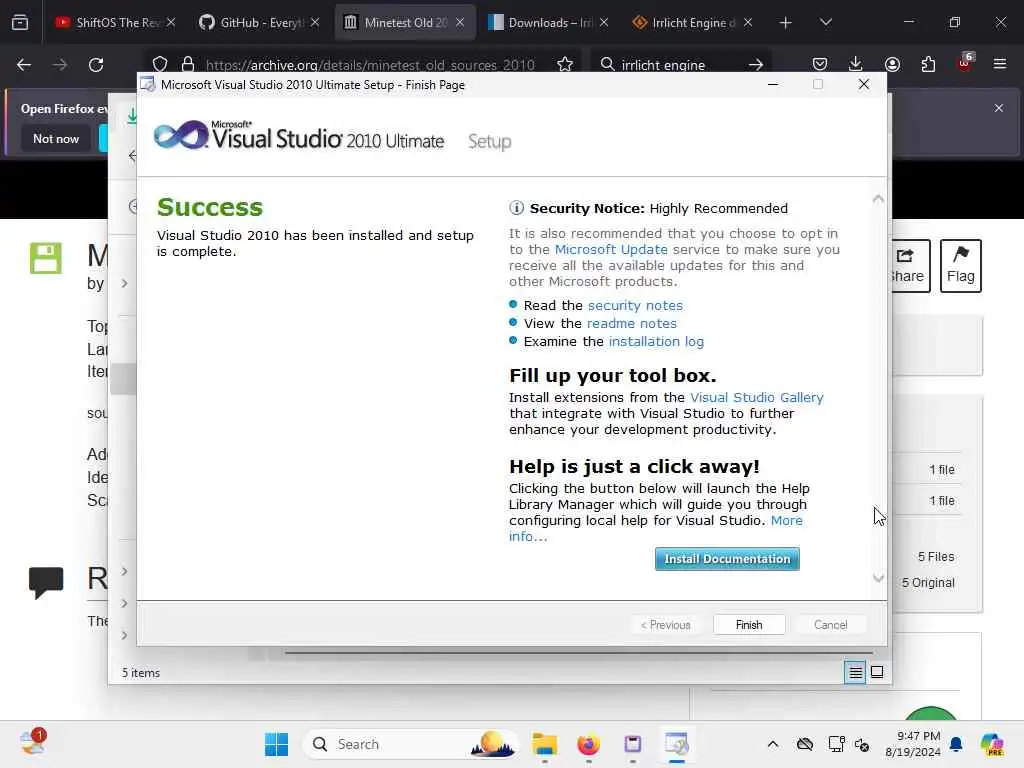
Task: Open File Explorer from taskbar
Action: (545, 744)
